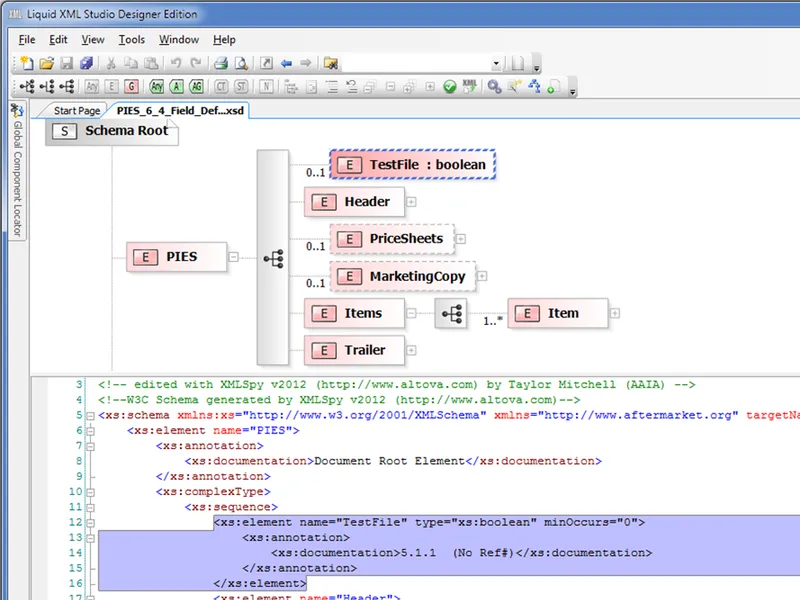Select the Attribute Group (AG) tool
The width and height of the screenshot is (800, 600).
pos(194,86)
